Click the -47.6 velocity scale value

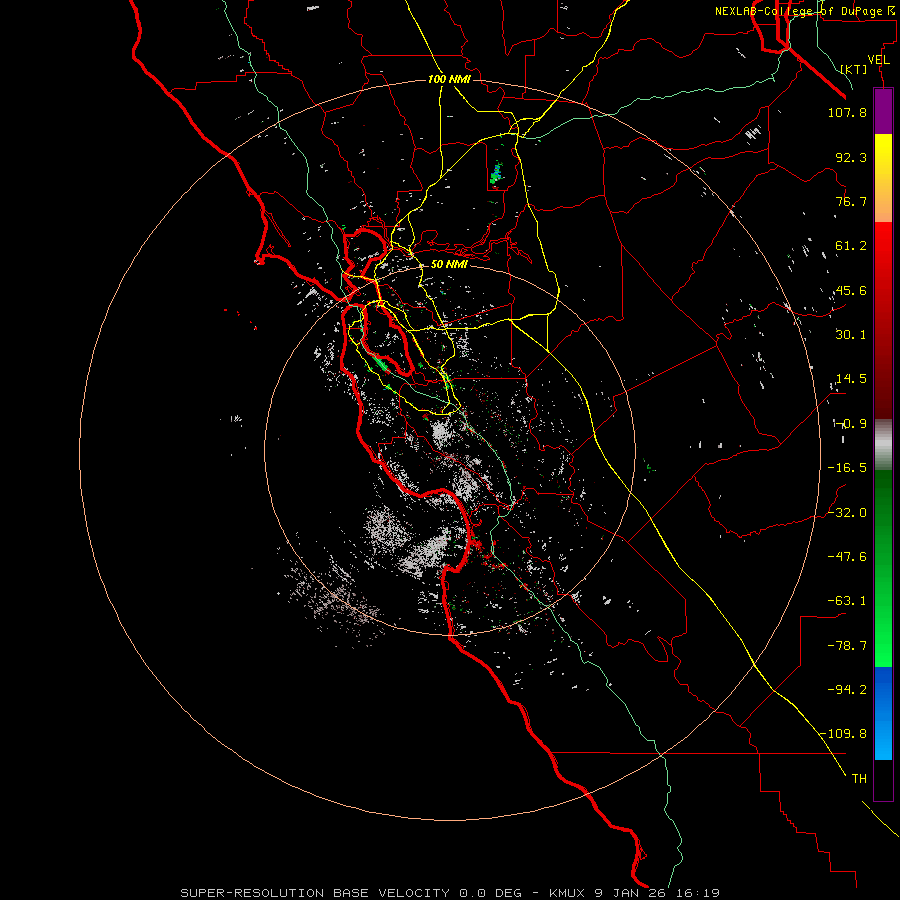[847, 557]
